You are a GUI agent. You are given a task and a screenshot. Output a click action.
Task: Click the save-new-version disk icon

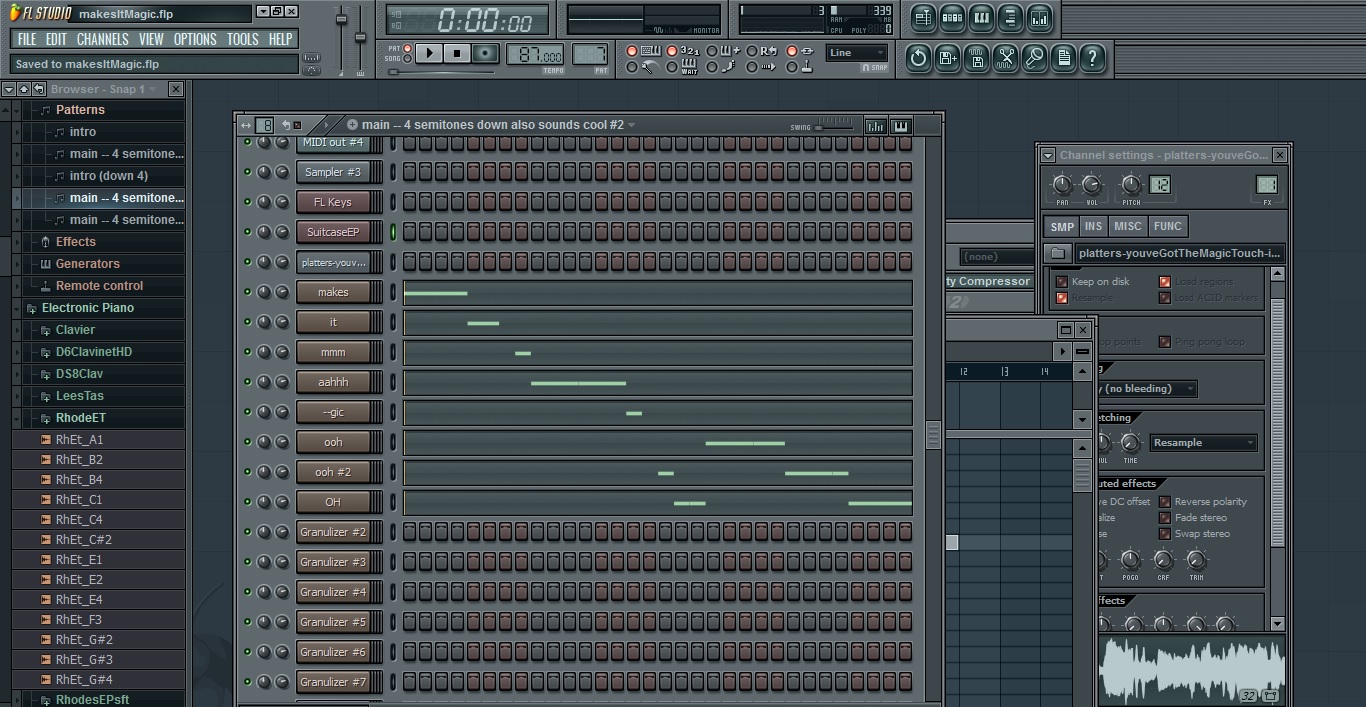(x=947, y=58)
